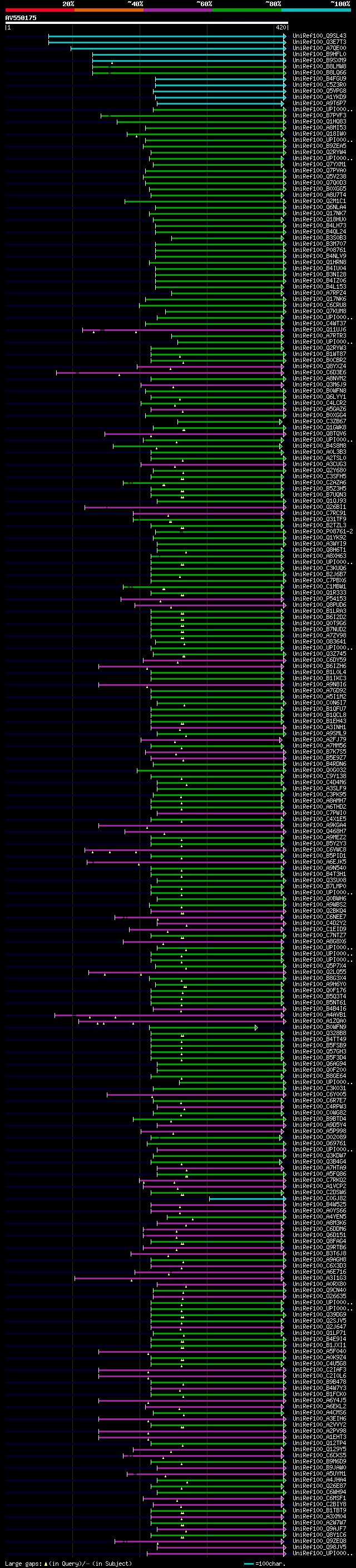Choose the UniRef100_Q6NLA4 hit

(319, 207)
